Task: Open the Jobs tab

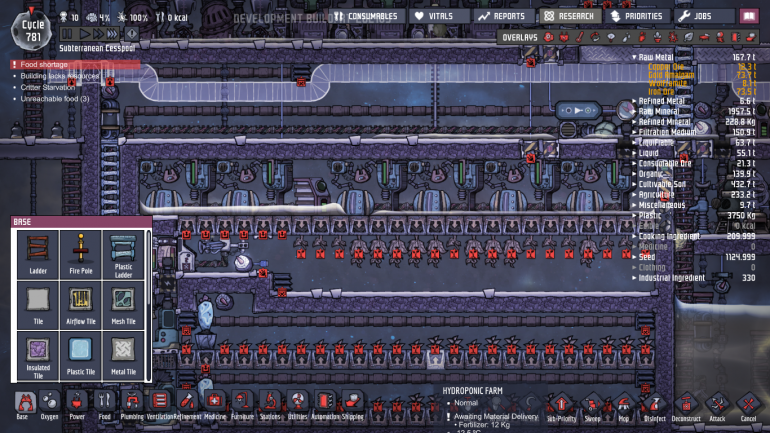Action: (x=704, y=16)
